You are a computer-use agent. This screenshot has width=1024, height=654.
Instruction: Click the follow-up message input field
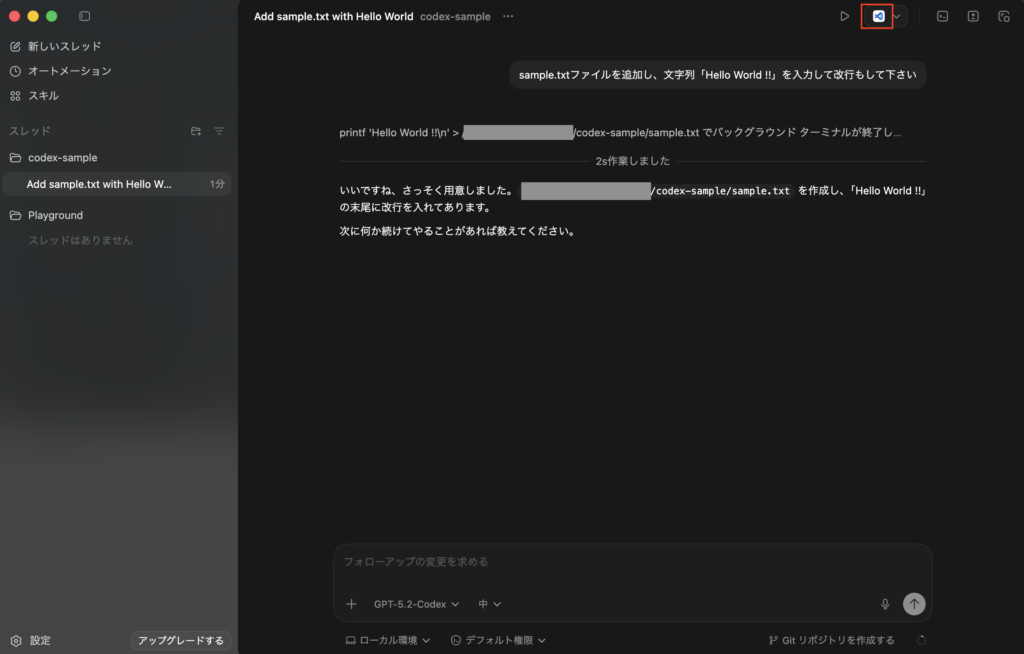pos(630,562)
